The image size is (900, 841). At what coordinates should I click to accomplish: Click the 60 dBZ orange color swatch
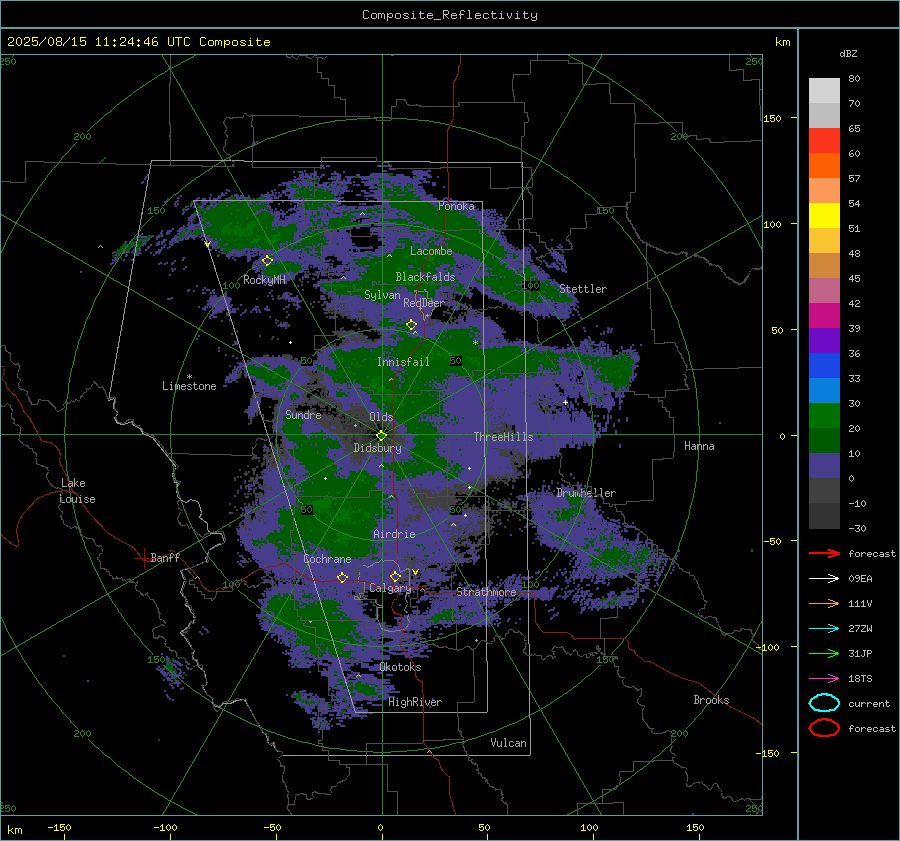(x=824, y=165)
